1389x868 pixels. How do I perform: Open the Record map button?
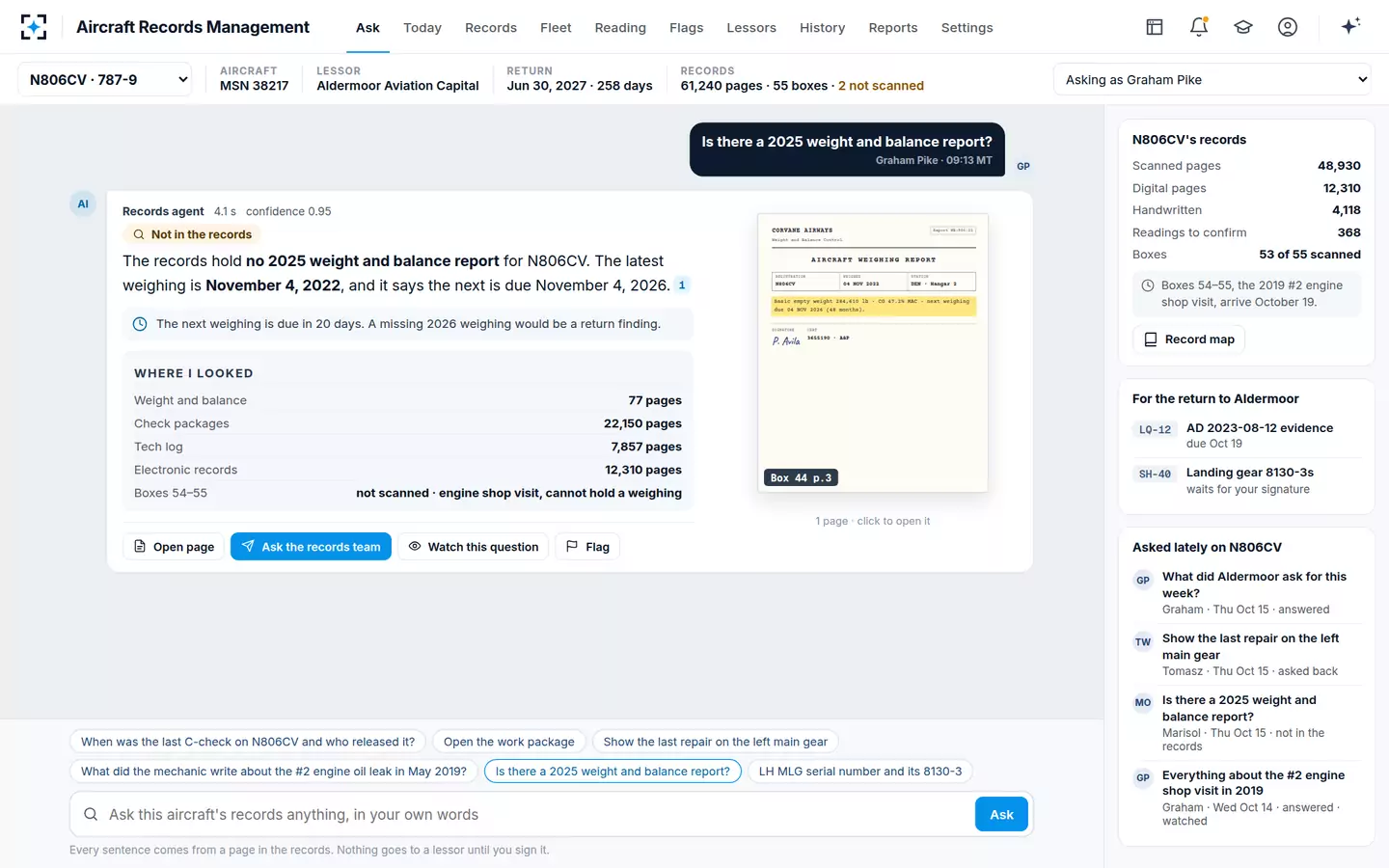pos(1188,339)
